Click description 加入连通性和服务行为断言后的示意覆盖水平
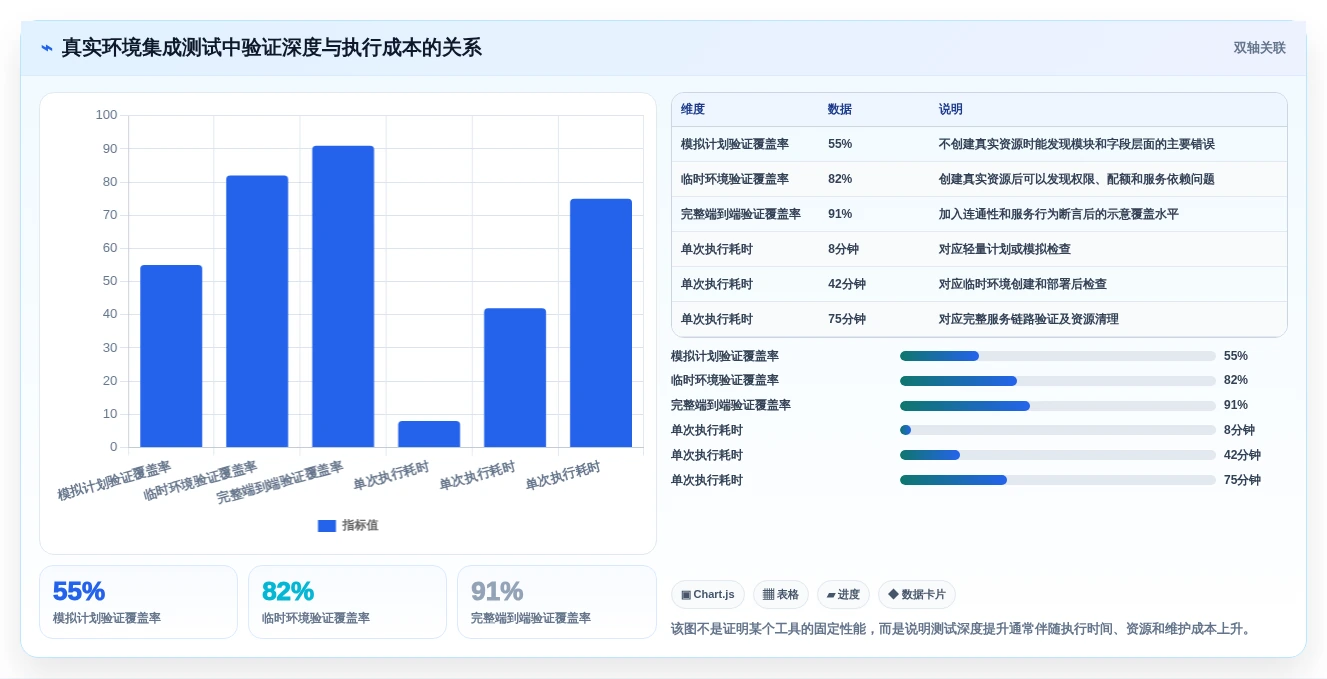The width and height of the screenshot is (1327, 679). tap(1059, 214)
